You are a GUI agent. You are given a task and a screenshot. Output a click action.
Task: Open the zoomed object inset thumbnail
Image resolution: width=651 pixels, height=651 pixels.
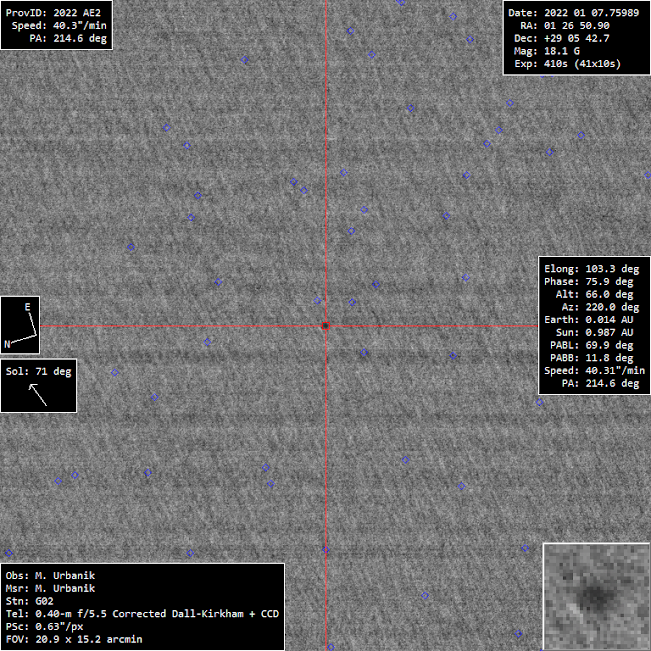(x=596, y=597)
